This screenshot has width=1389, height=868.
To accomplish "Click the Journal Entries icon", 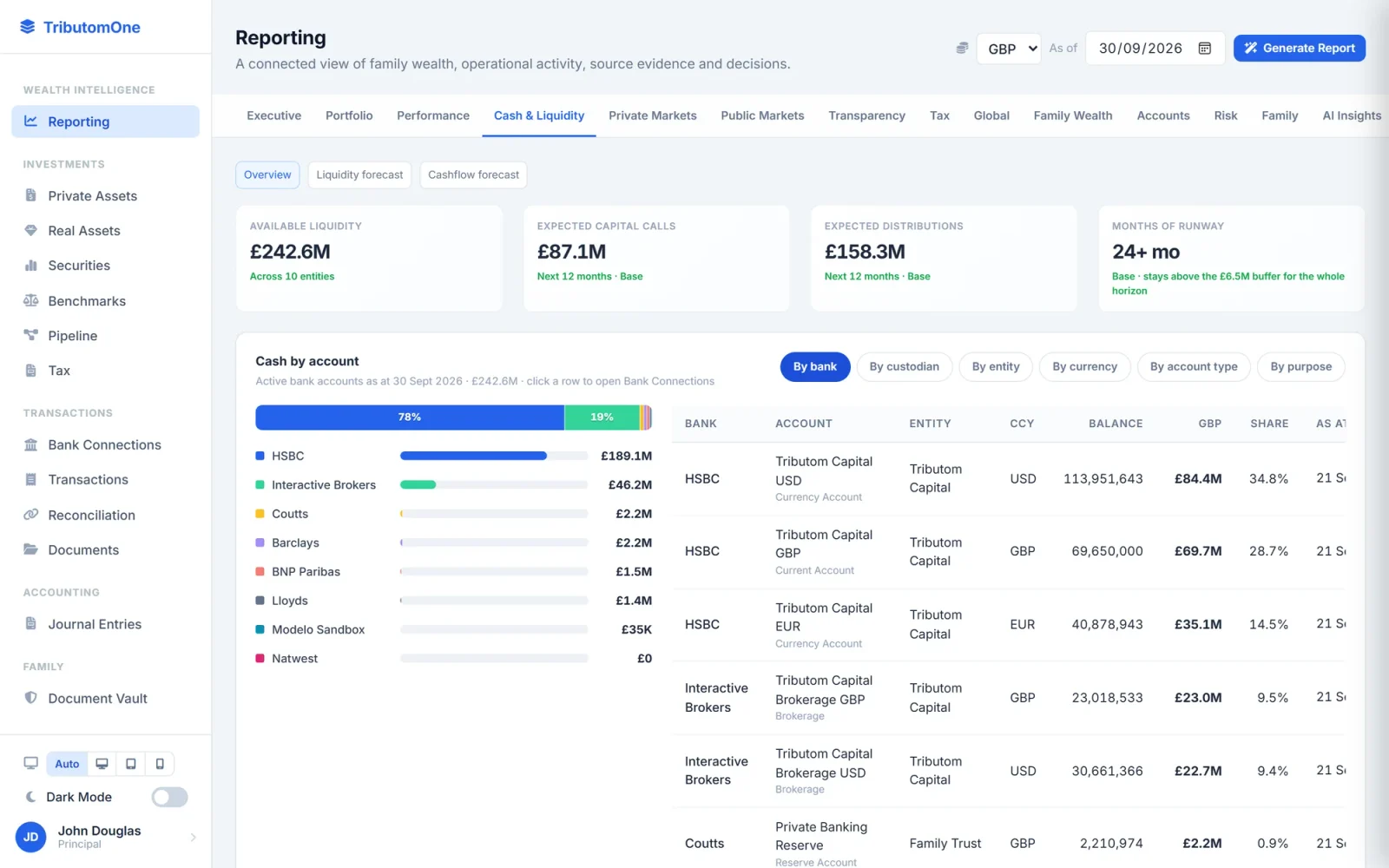I will pyautogui.click(x=31, y=623).
